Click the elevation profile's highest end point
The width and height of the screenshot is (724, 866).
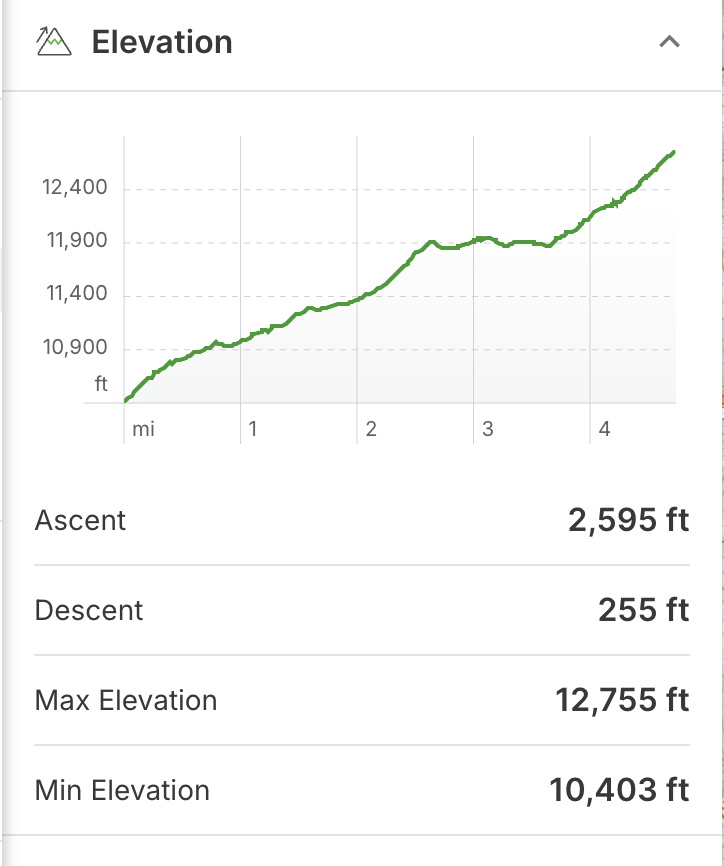[674, 152]
